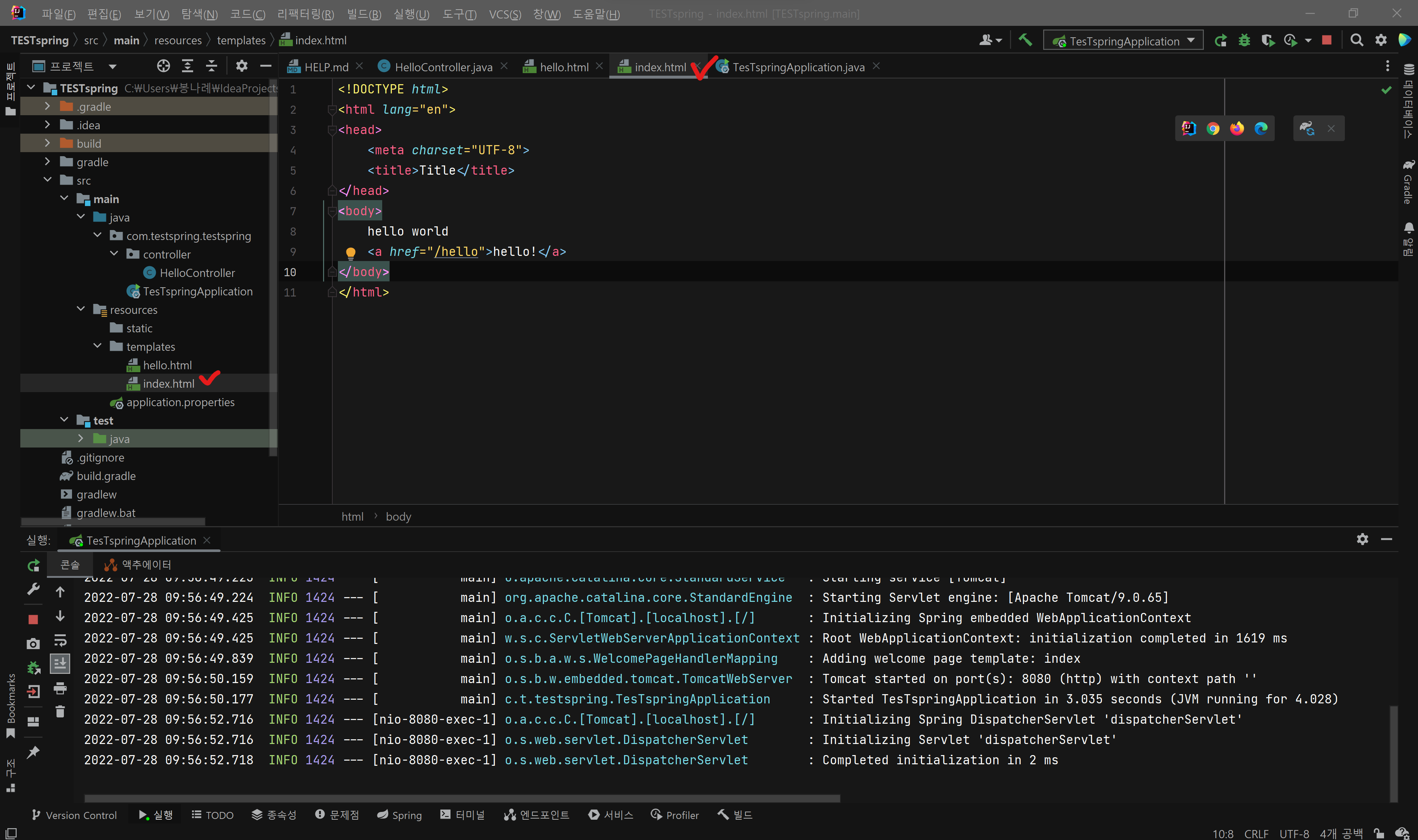Toggle soft-wrap in console output
The image size is (1418, 840).
point(60,640)
